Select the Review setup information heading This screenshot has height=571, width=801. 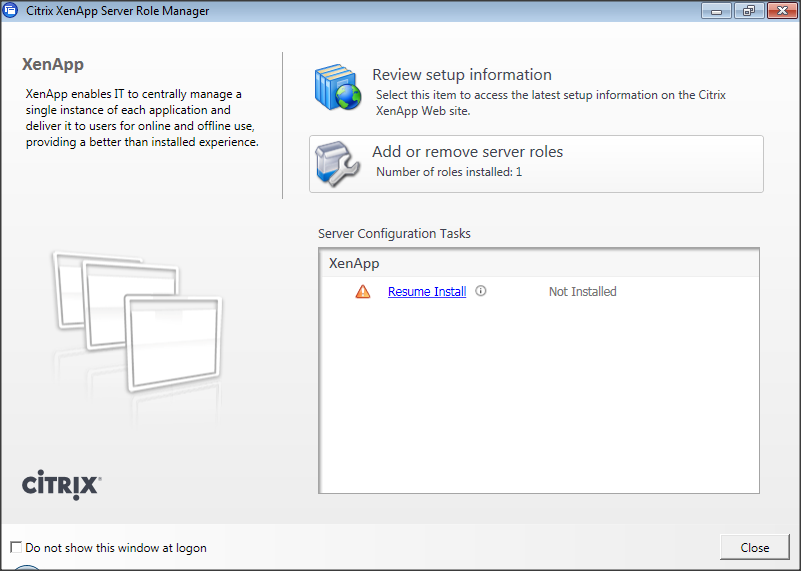tap(461, 75)
